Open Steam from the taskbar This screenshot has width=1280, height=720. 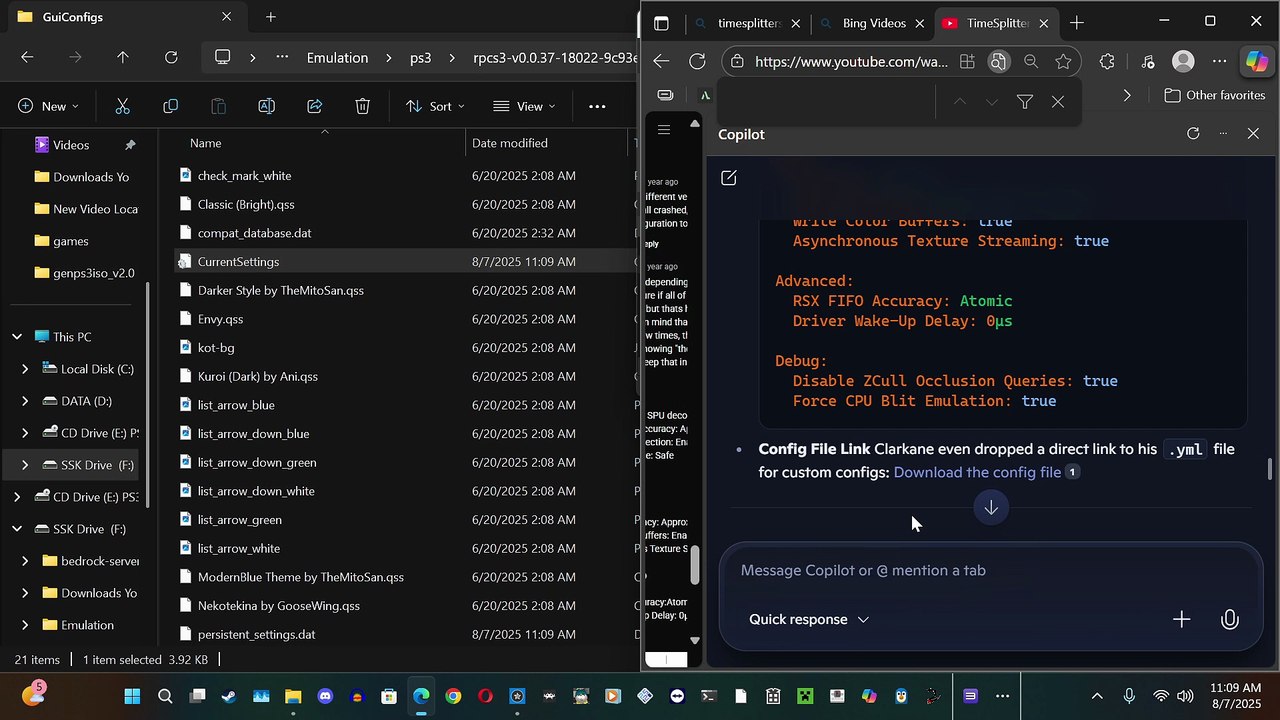pyautogui.click(x=229, y=696)
